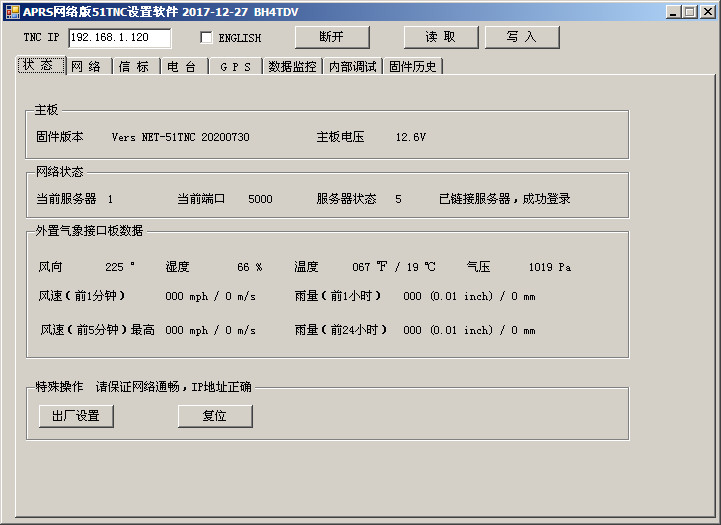Screen dimensions: 721x525
Task: View the 固件历史 firmware history tab
Action: (413, 67)
